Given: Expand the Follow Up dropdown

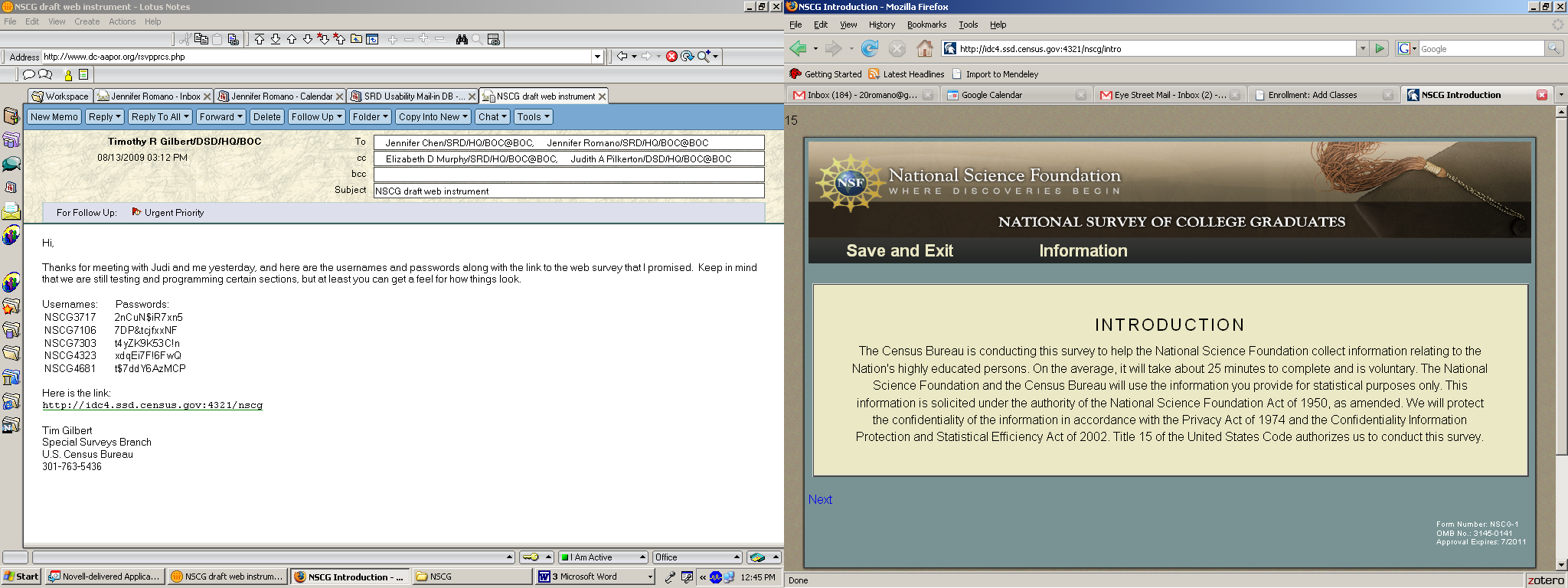Looking at the screenshot, I should [317, 117].
